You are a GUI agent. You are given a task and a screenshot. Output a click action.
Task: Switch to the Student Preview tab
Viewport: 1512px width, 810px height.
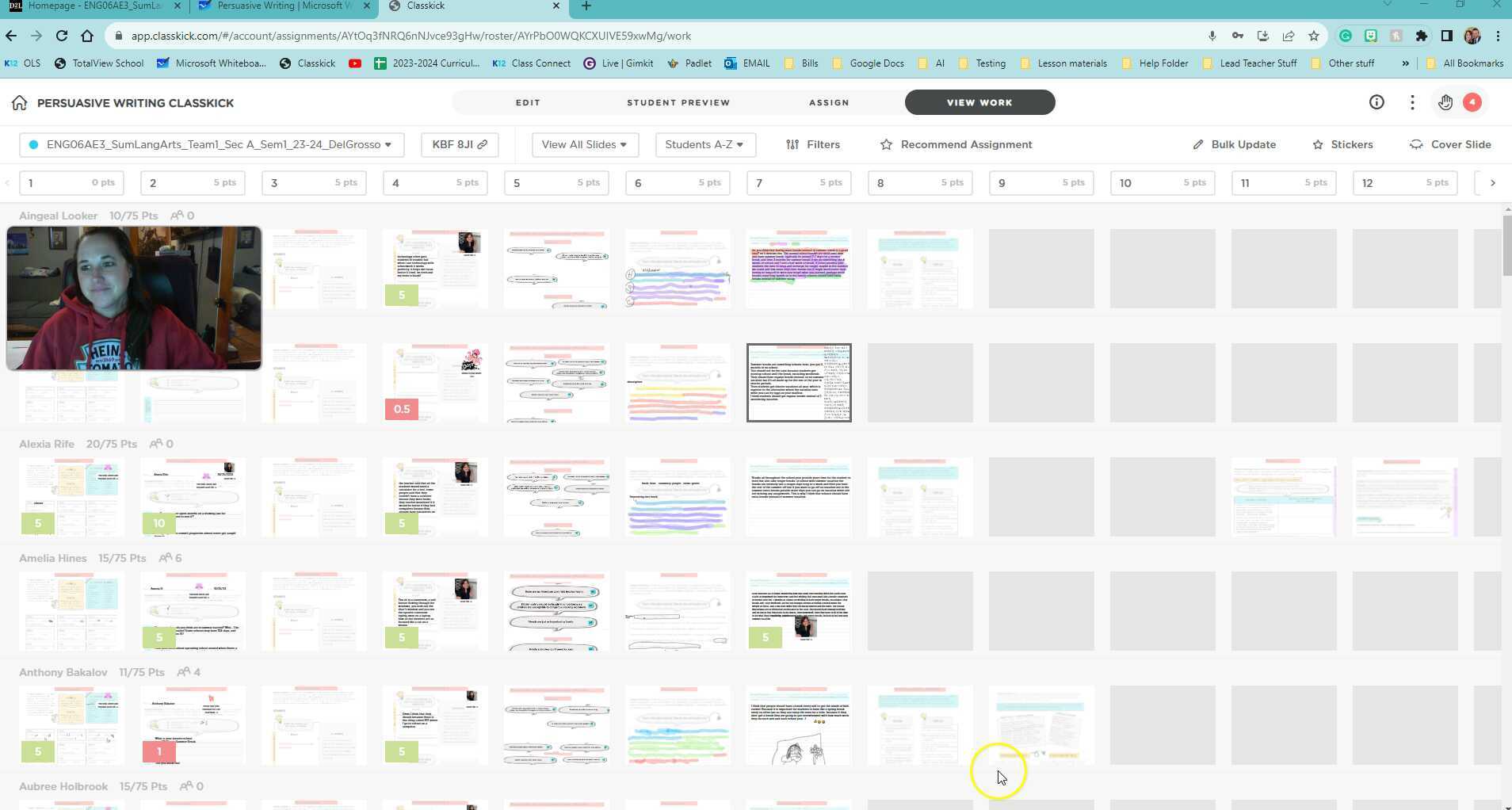click(x=678, y=102)
